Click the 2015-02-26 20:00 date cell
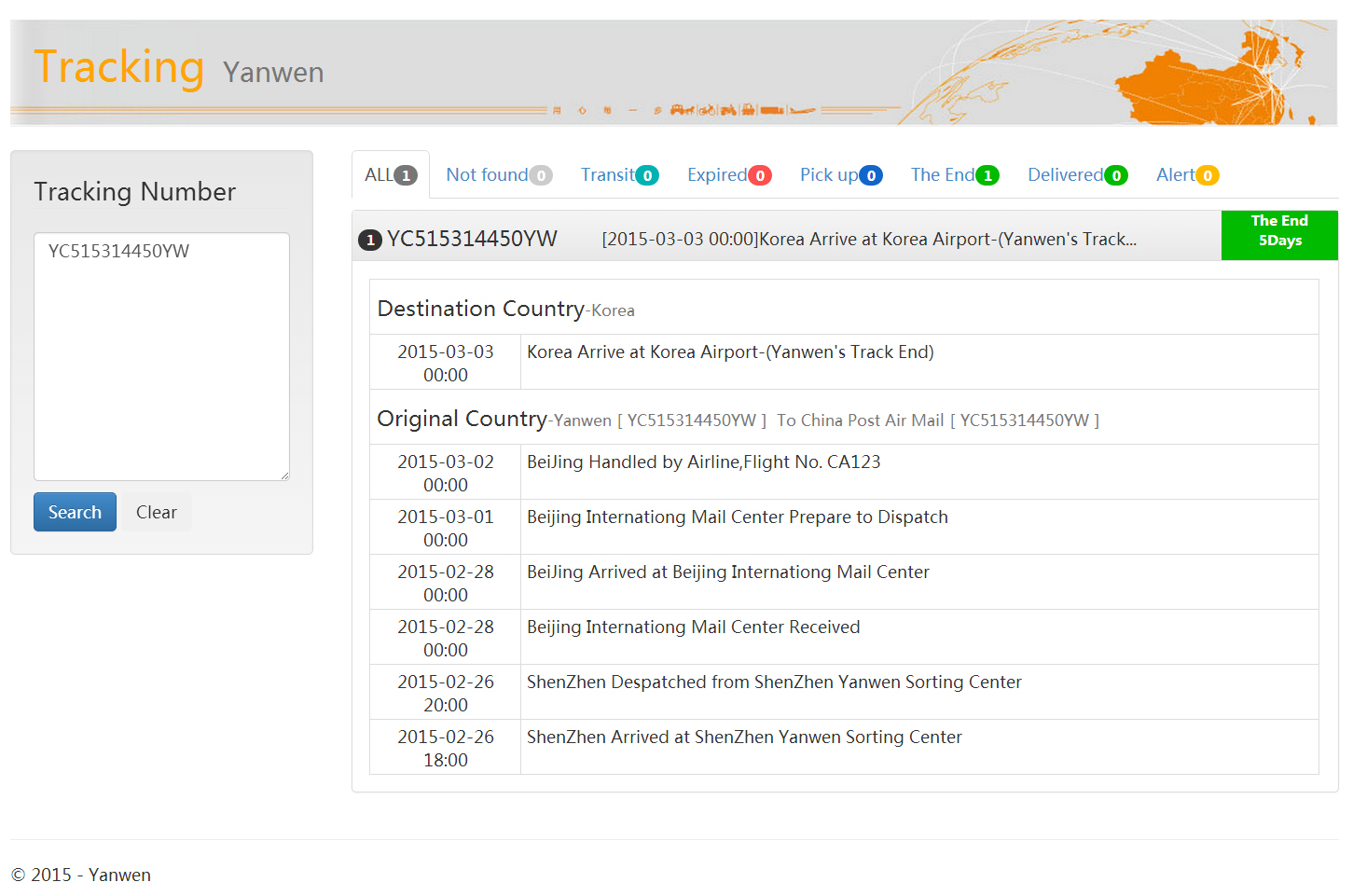 pos(446,693)
